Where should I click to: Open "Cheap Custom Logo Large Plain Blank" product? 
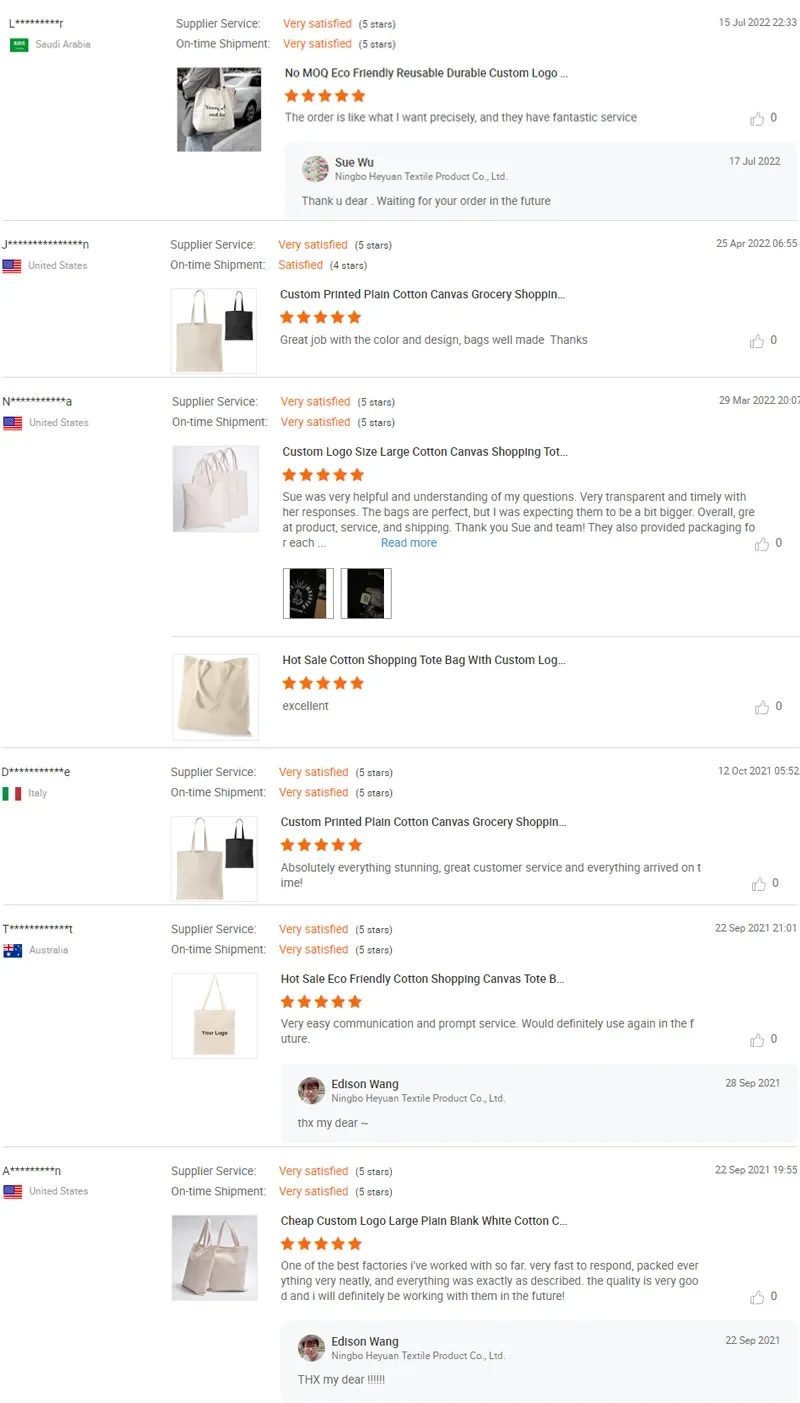click(424, 1221)
